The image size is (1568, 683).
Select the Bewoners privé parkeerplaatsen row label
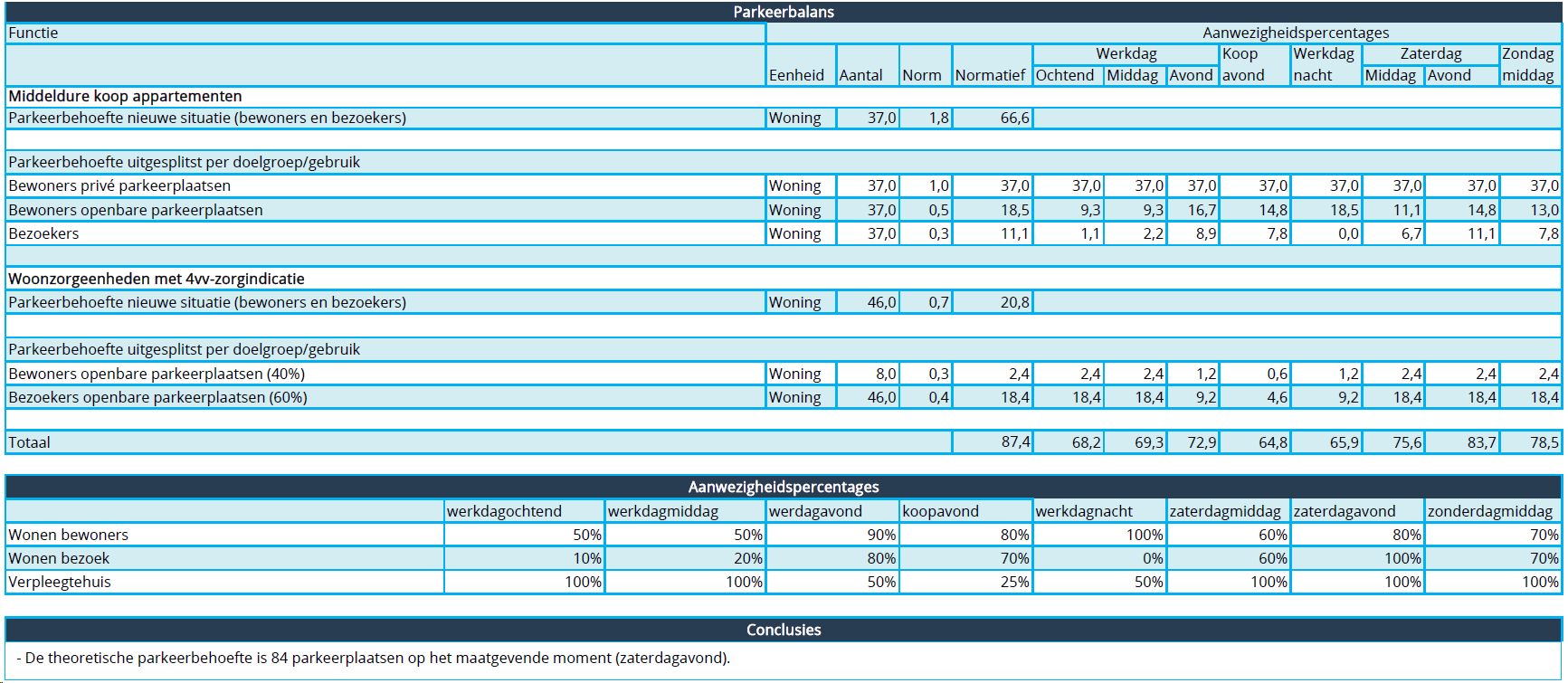[119, 185]
